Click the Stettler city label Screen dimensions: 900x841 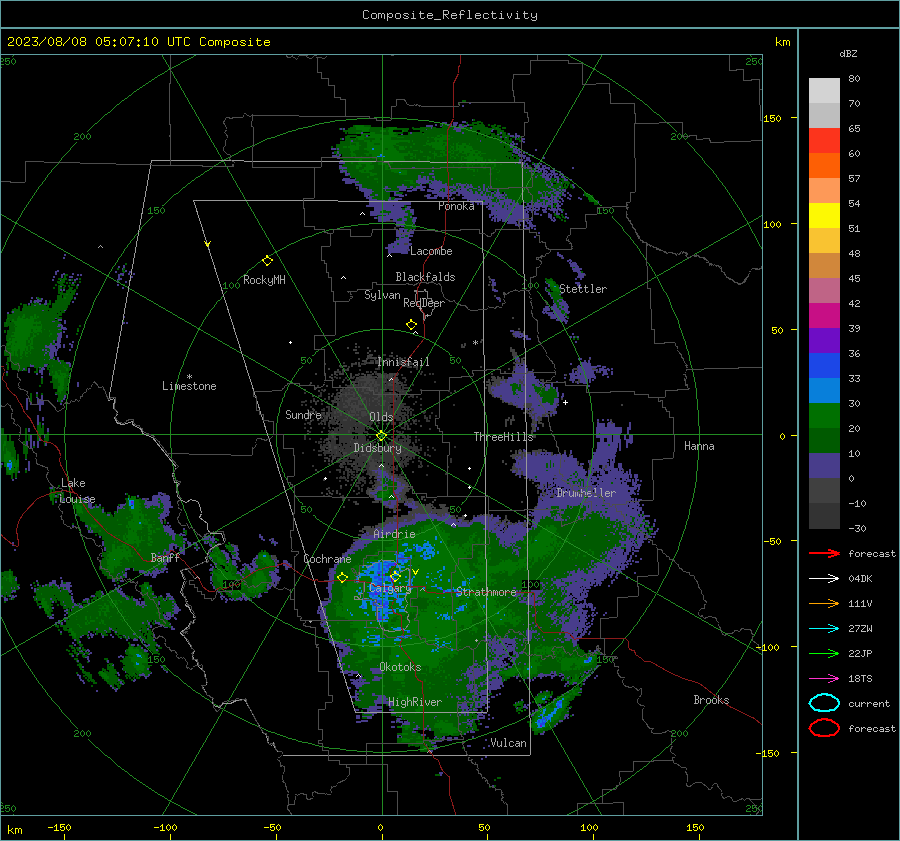(583, 289)
